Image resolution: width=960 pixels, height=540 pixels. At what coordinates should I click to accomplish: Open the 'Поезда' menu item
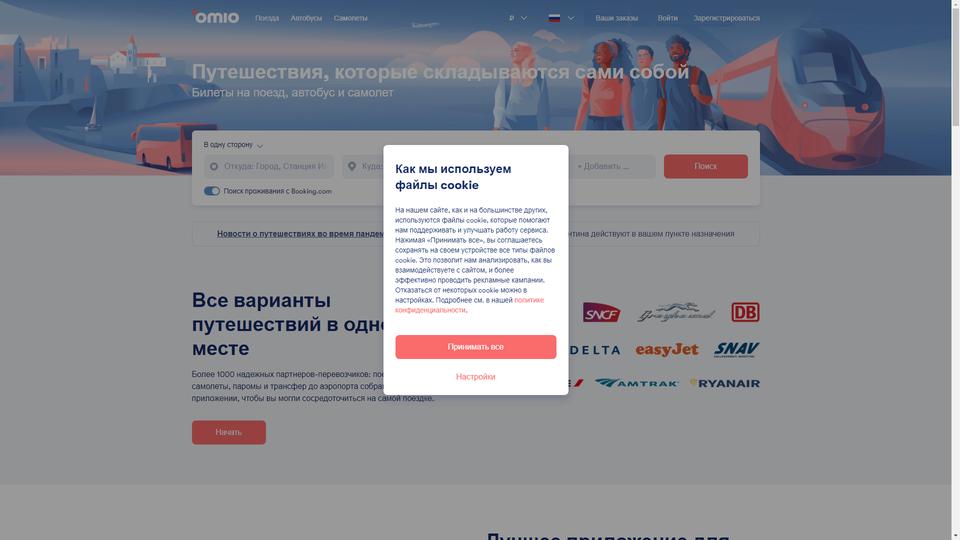[x=267, y=18]
